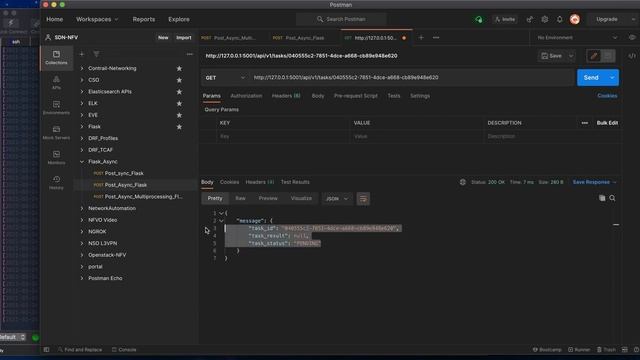640x360 pixels.
Task: Open the Mock Servers sidebar panel
Action: pyautogui.click(x=56, y=133)
